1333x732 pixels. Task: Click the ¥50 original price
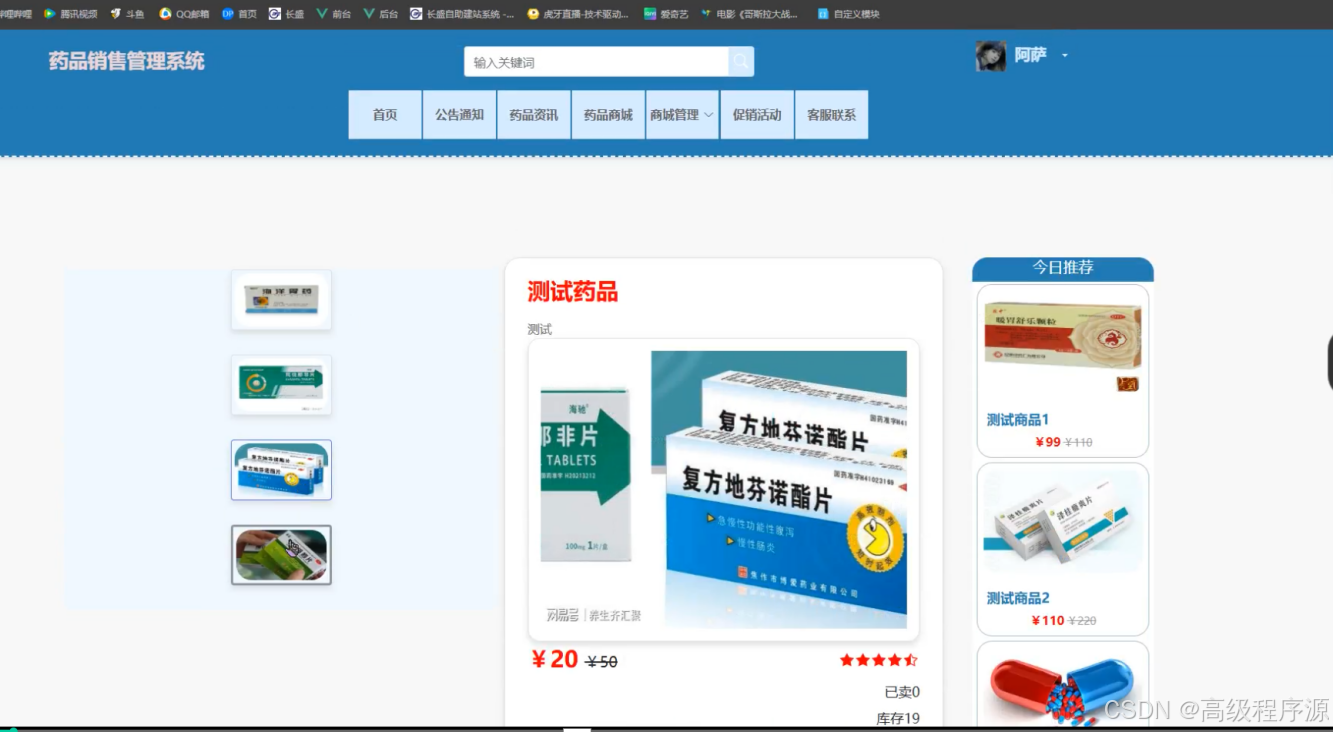(x=602, y=662)
